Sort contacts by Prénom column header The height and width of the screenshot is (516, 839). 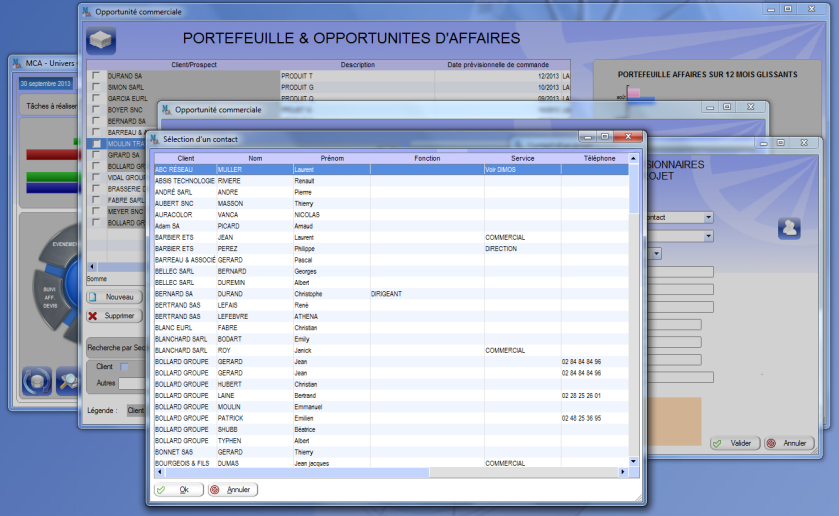coord(332,158)
